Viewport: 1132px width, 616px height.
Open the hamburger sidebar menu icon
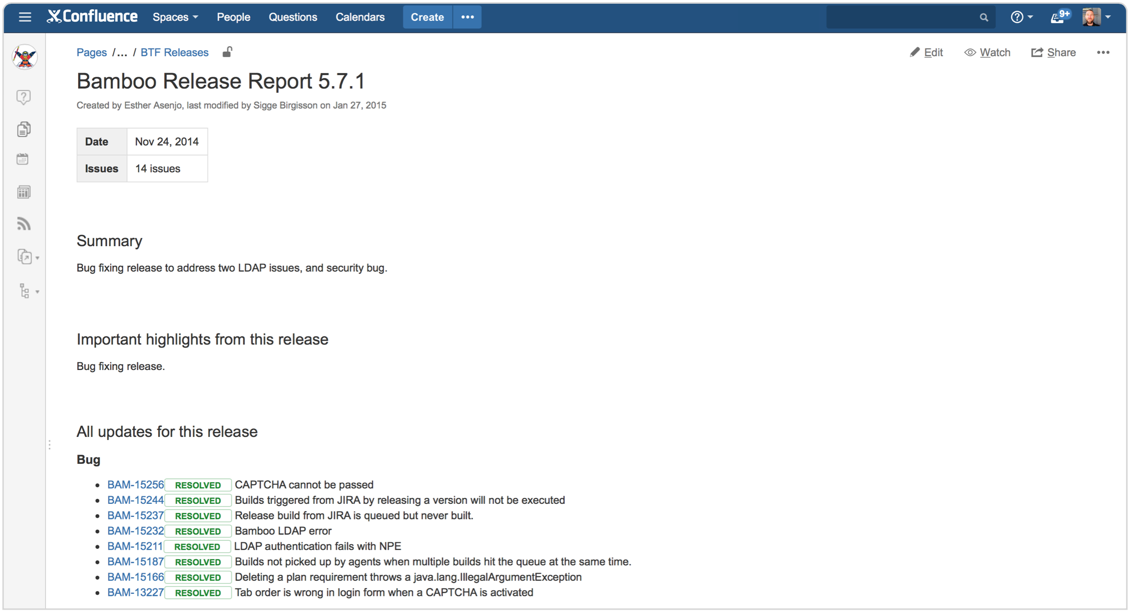pyautogui.click(x=25, y=17)
